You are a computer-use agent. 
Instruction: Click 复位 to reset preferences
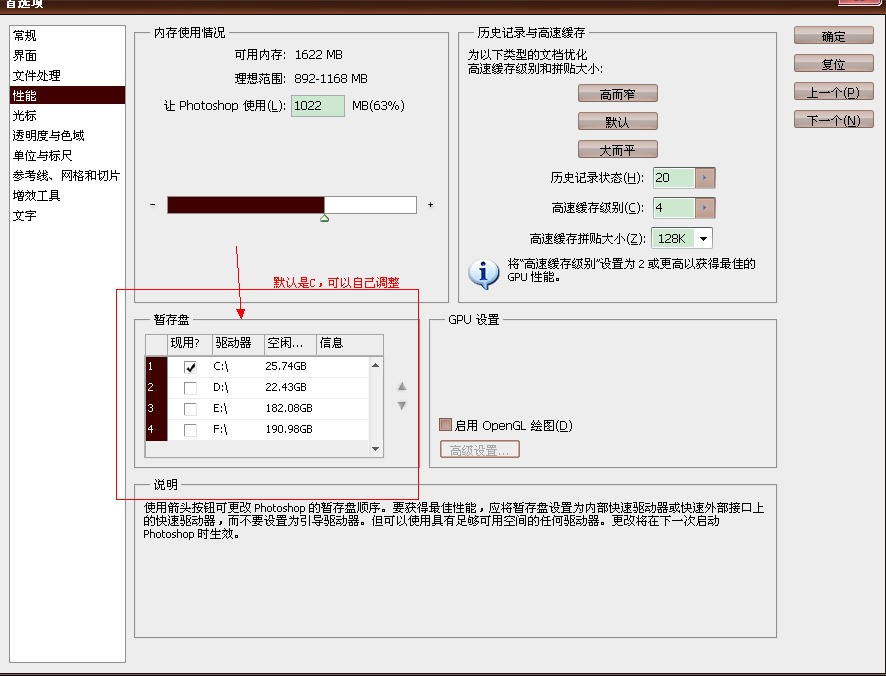pyautogui.click(x=833, y=63)
